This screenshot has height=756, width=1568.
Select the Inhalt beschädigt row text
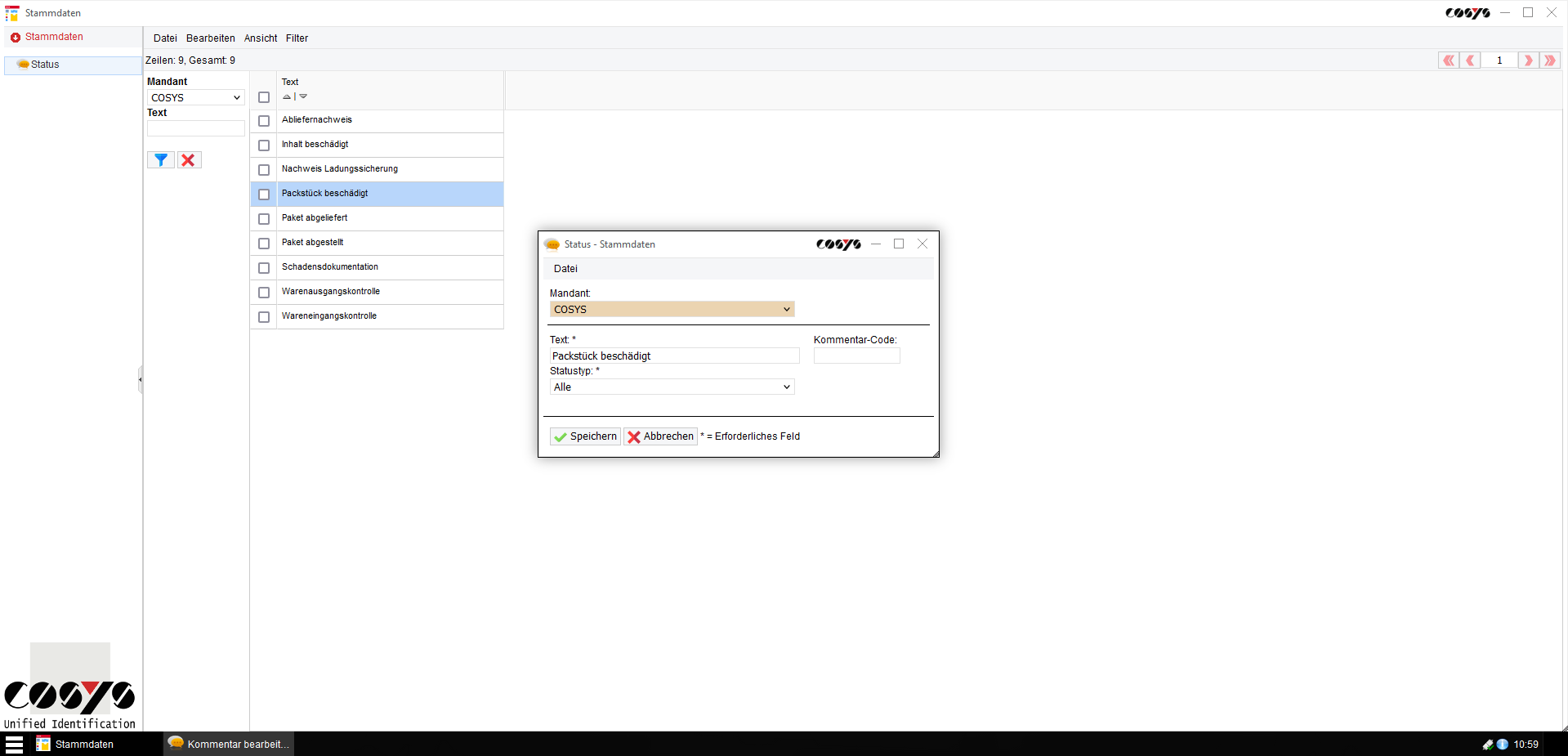(315, 145)
